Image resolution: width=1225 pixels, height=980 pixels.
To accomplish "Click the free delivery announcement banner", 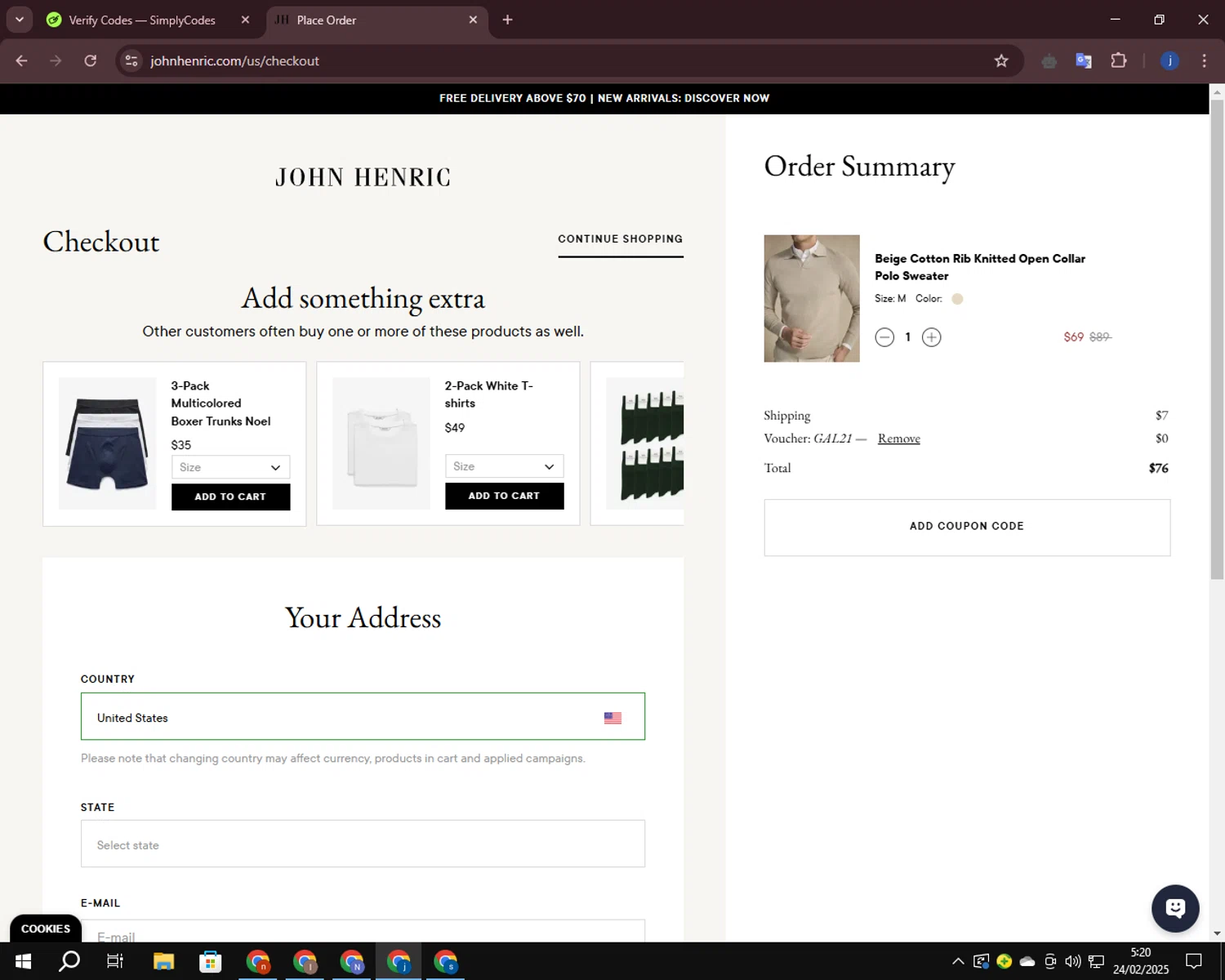I will [x=604, y=98].
